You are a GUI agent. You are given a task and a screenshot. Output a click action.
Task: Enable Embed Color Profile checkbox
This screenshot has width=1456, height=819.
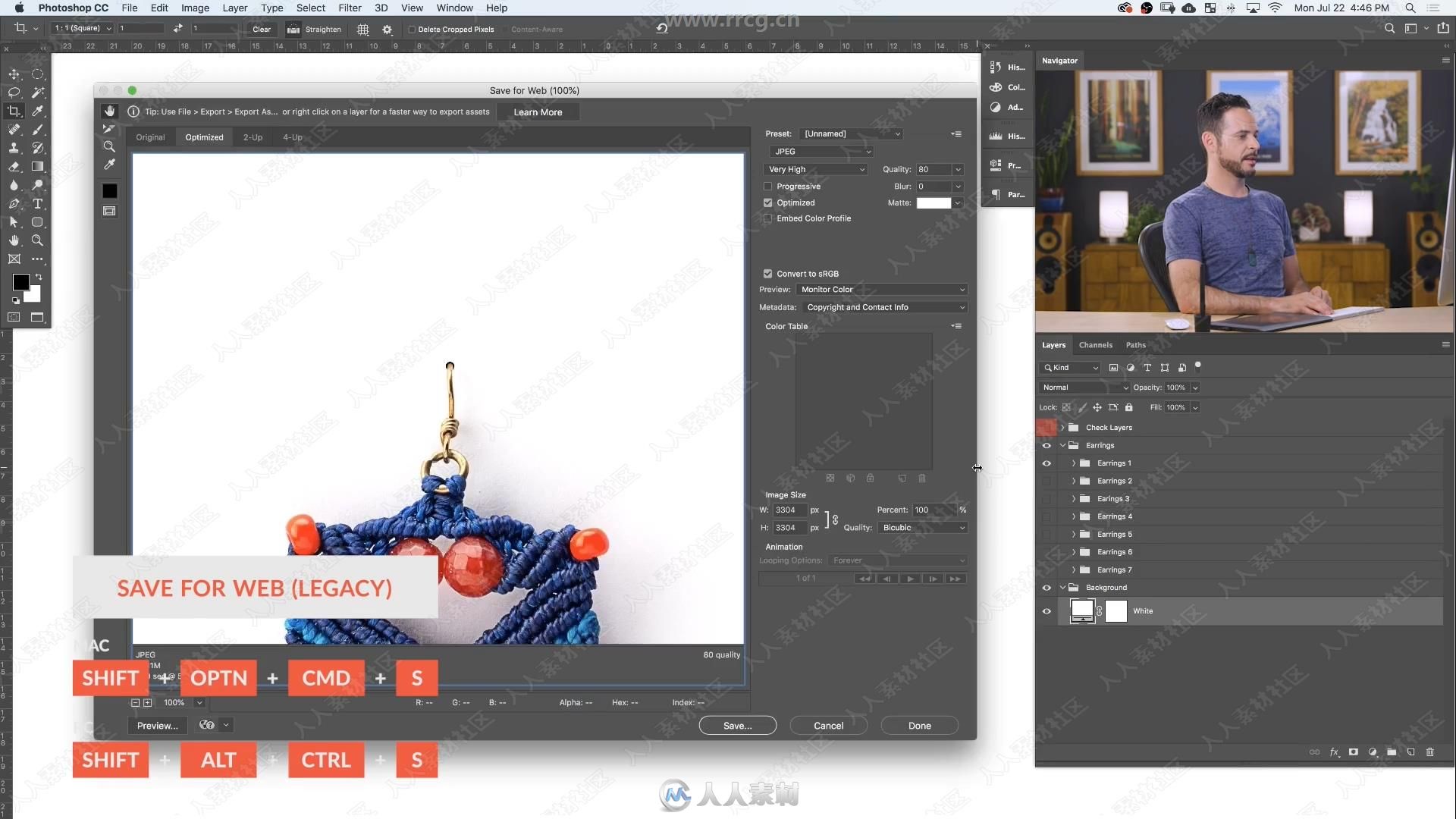[769, 218]
